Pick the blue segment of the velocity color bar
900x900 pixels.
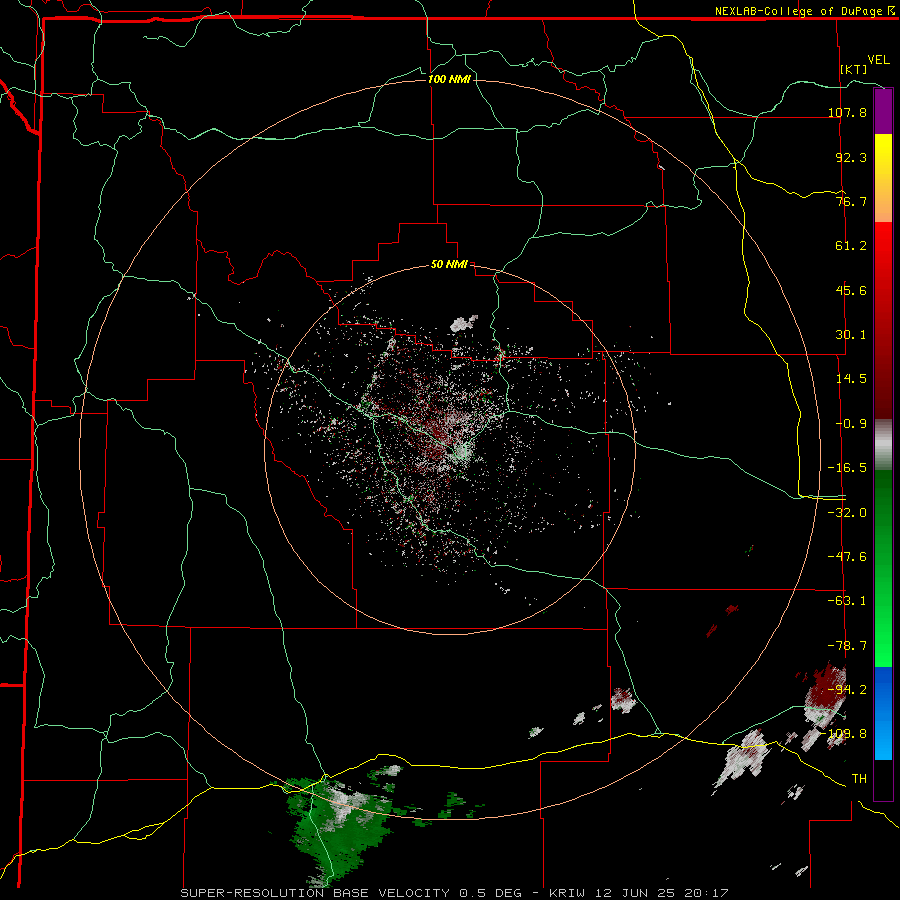(x=883, y=713)
